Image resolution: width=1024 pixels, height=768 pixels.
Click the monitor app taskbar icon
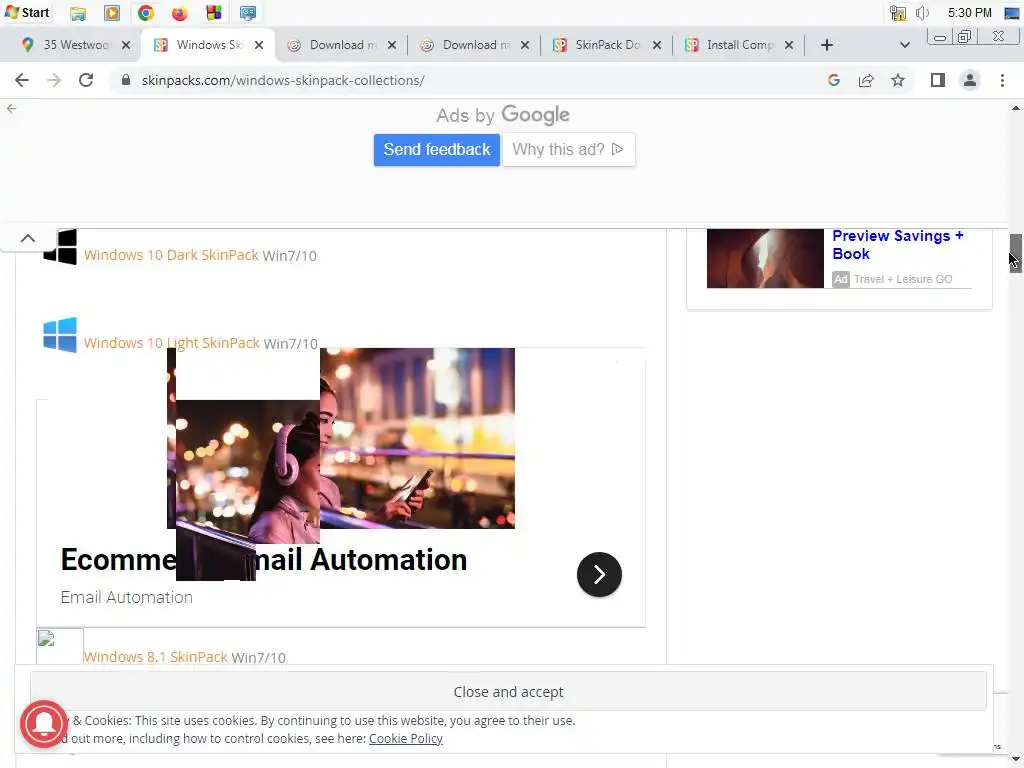[248, 13]
